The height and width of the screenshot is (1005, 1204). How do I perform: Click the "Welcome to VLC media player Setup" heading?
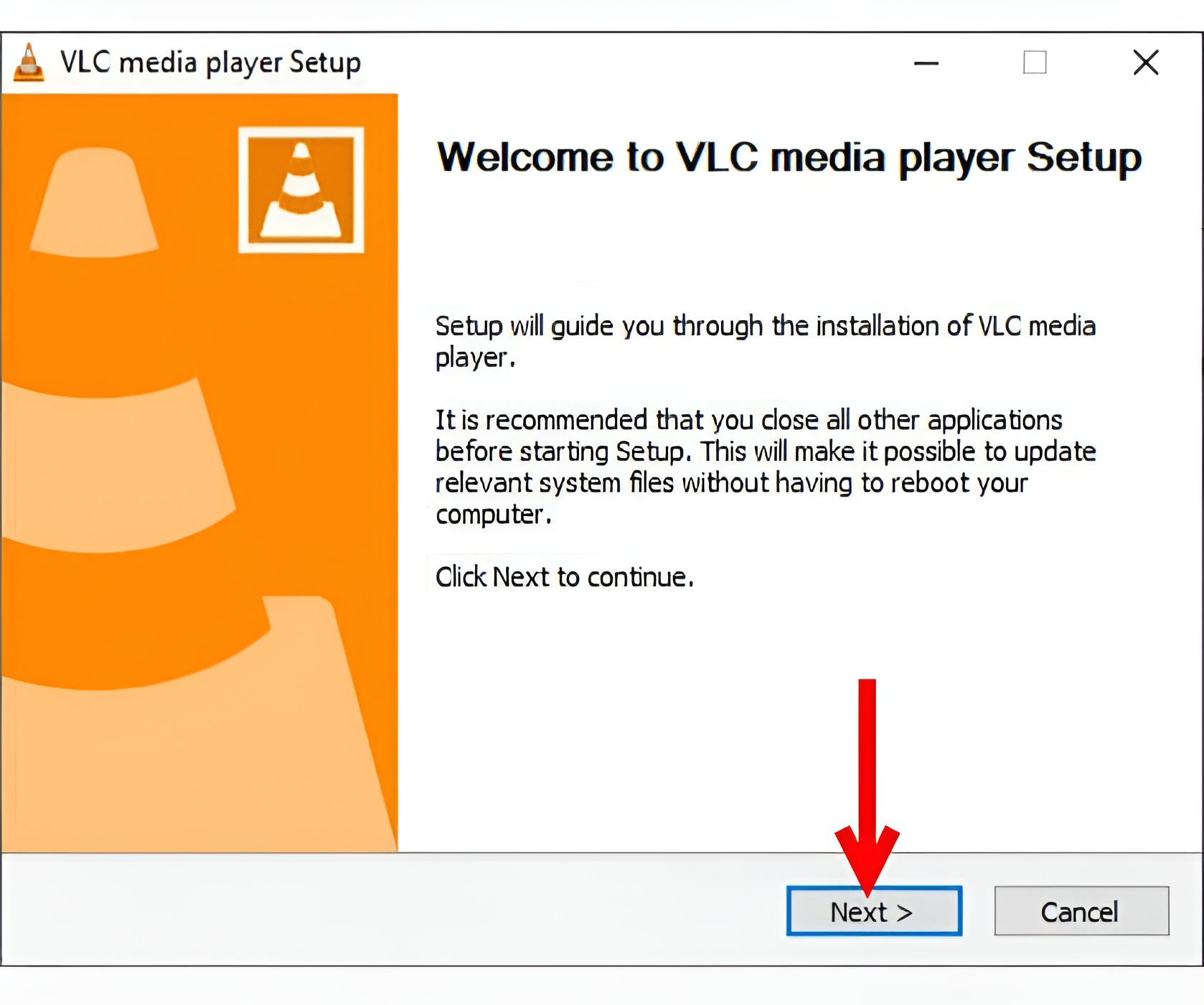tap(789, 157)
